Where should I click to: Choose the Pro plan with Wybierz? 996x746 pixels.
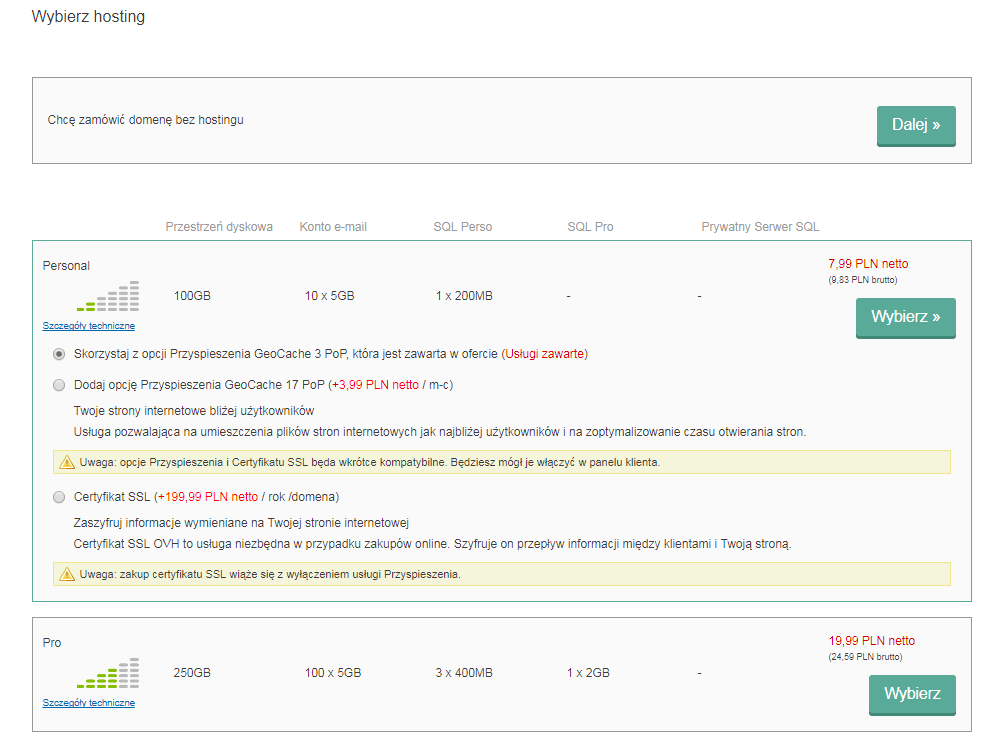pyautogui.click(x=911, y=694)
